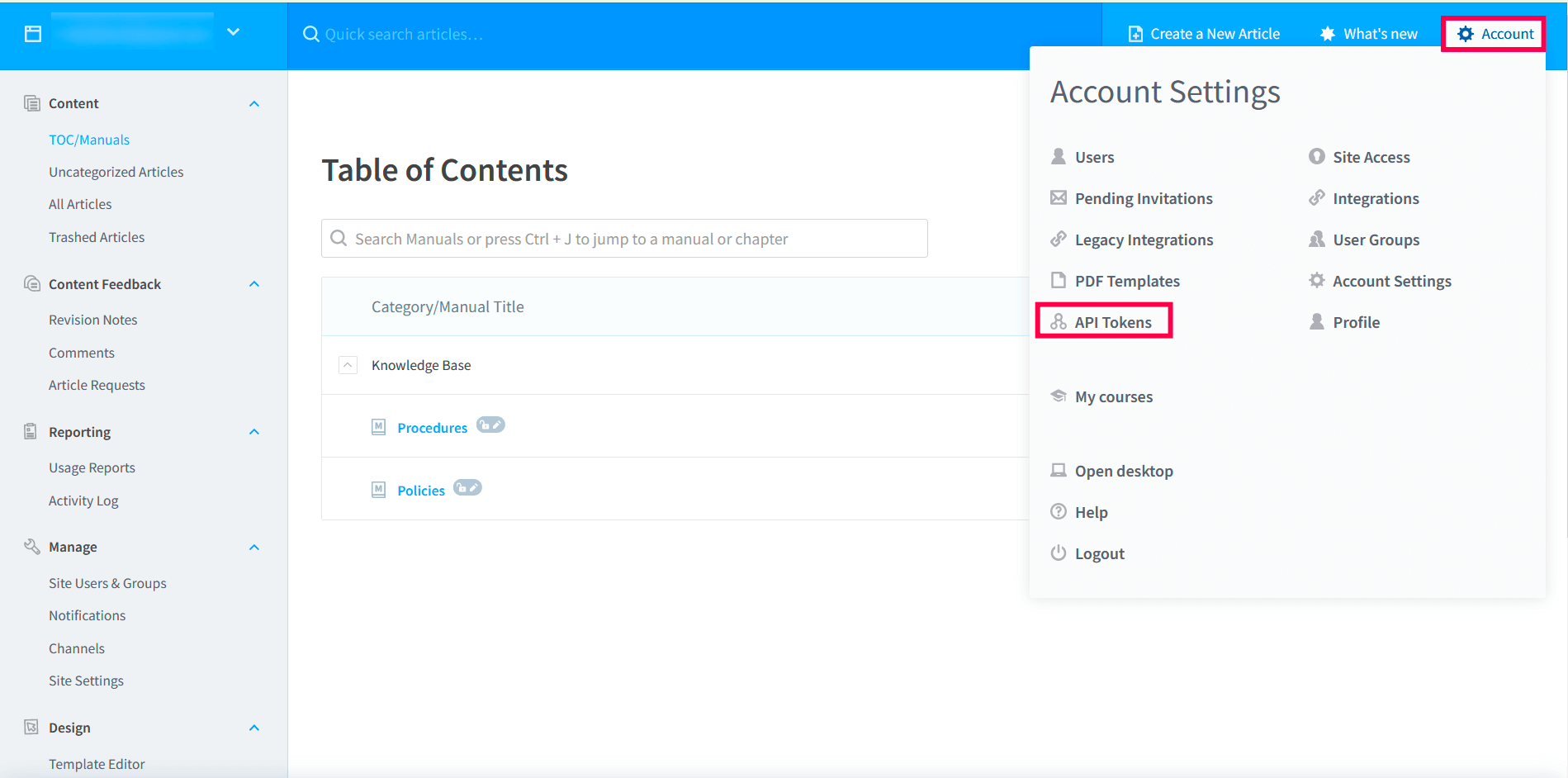Image resolution: width=1568 pixels, height=778 pixels.
Task: Open the site selector dropdown arrow
Action: coord(233,32)
